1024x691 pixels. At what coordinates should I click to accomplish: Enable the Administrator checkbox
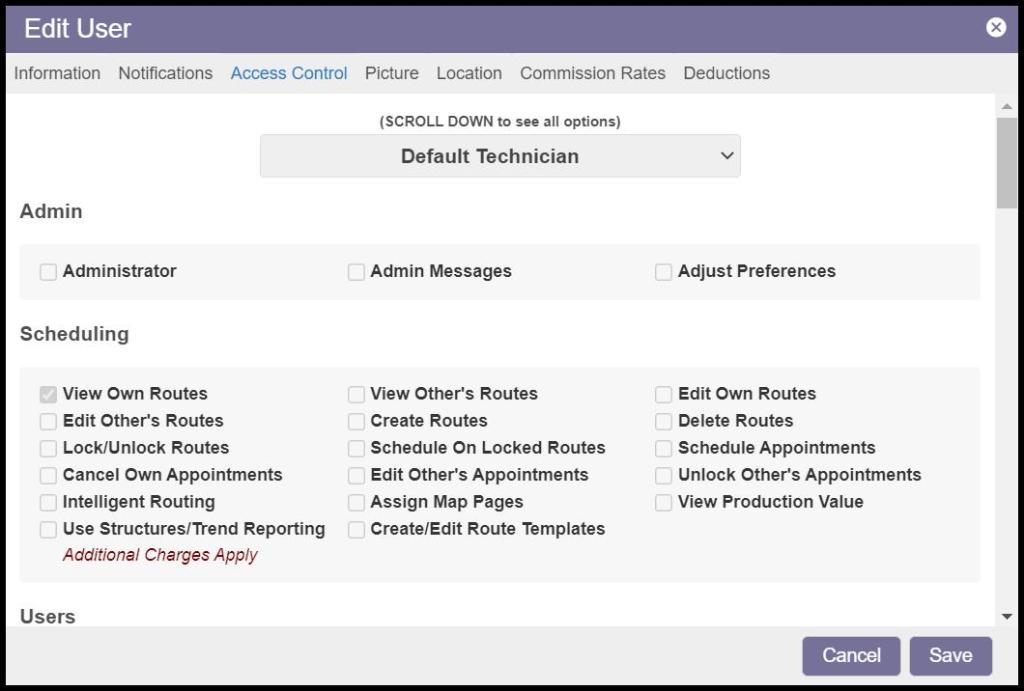tap(48, 272)
